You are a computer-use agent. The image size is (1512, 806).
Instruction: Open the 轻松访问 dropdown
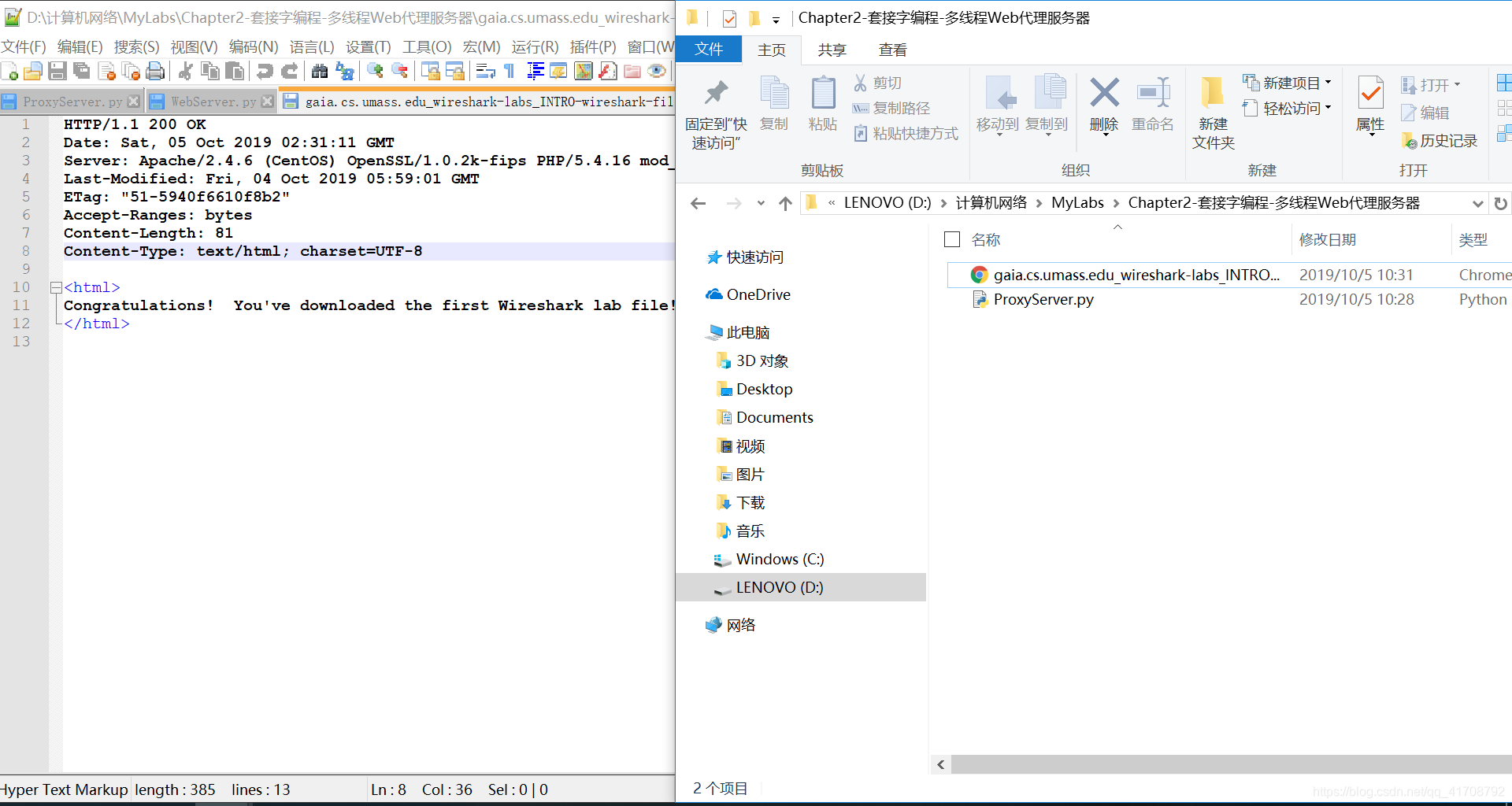(x=1287, y=108)
